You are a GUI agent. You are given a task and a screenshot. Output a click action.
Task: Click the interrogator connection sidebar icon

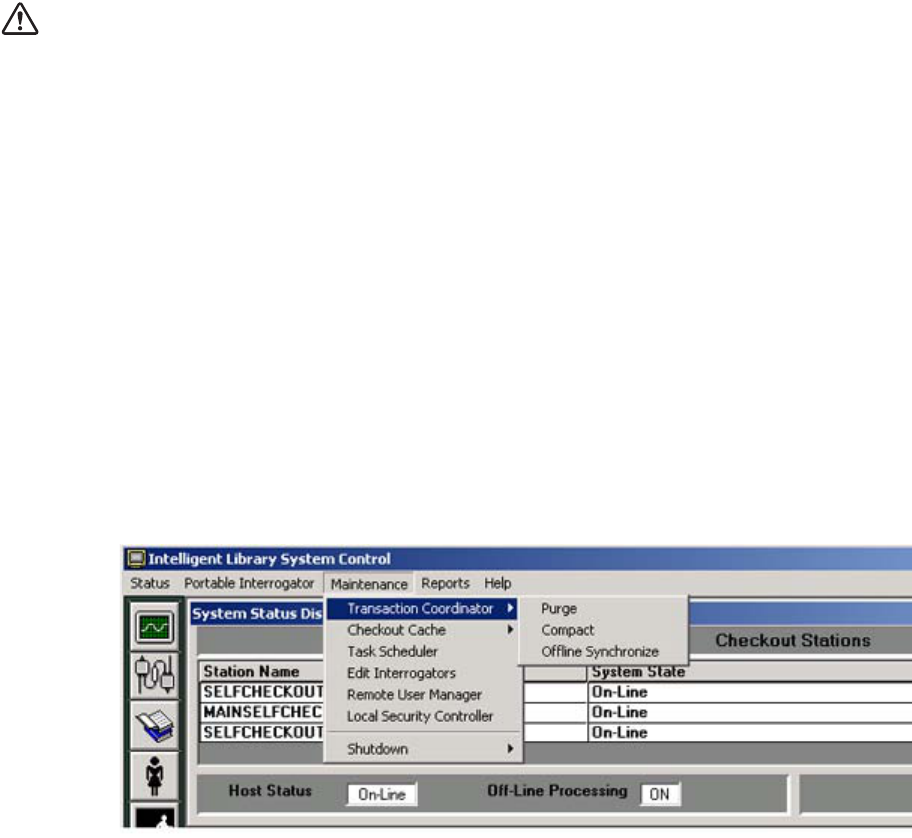click(154, 675)
